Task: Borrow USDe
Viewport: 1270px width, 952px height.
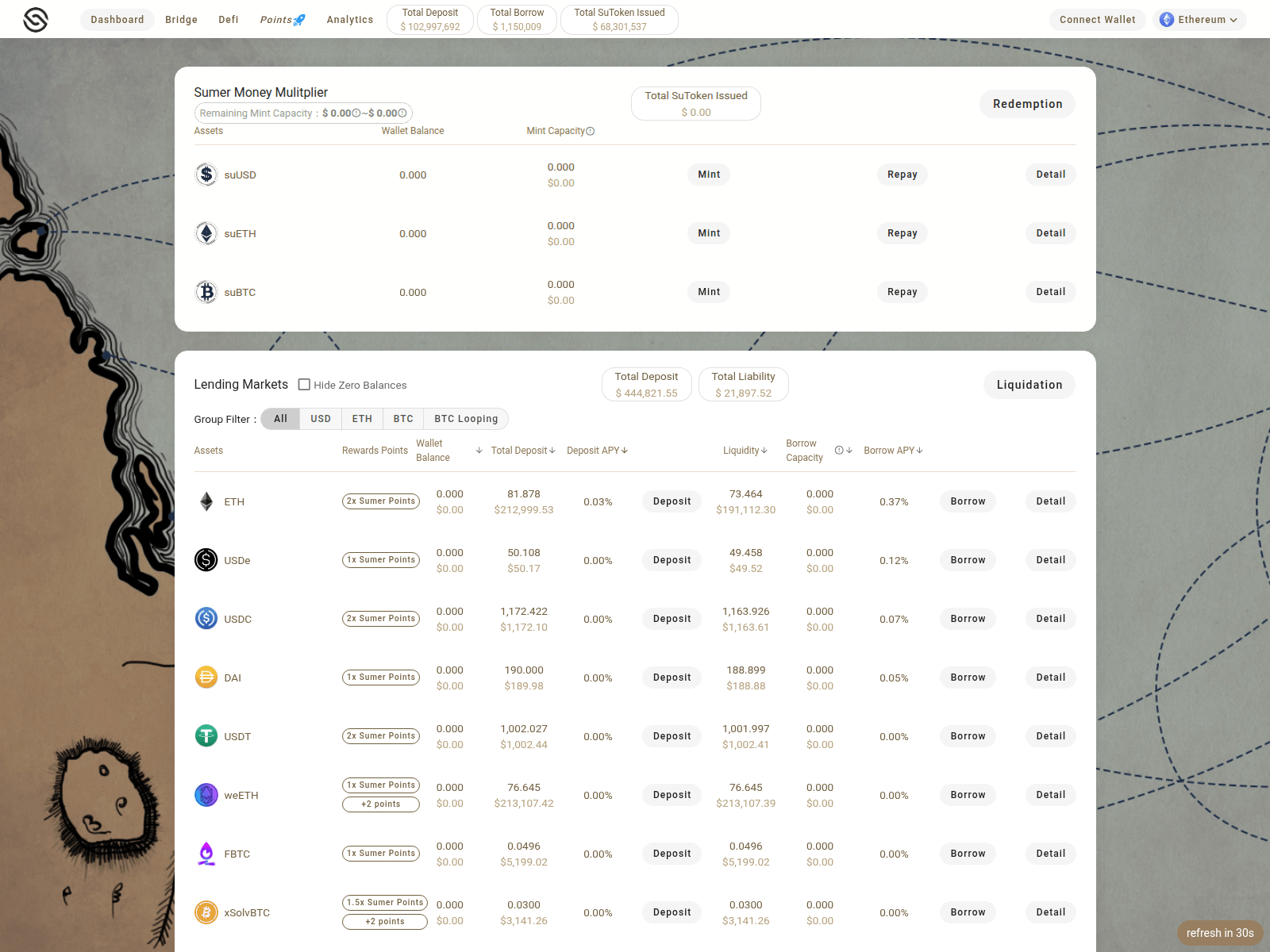Action: click(x=968, y=560)
